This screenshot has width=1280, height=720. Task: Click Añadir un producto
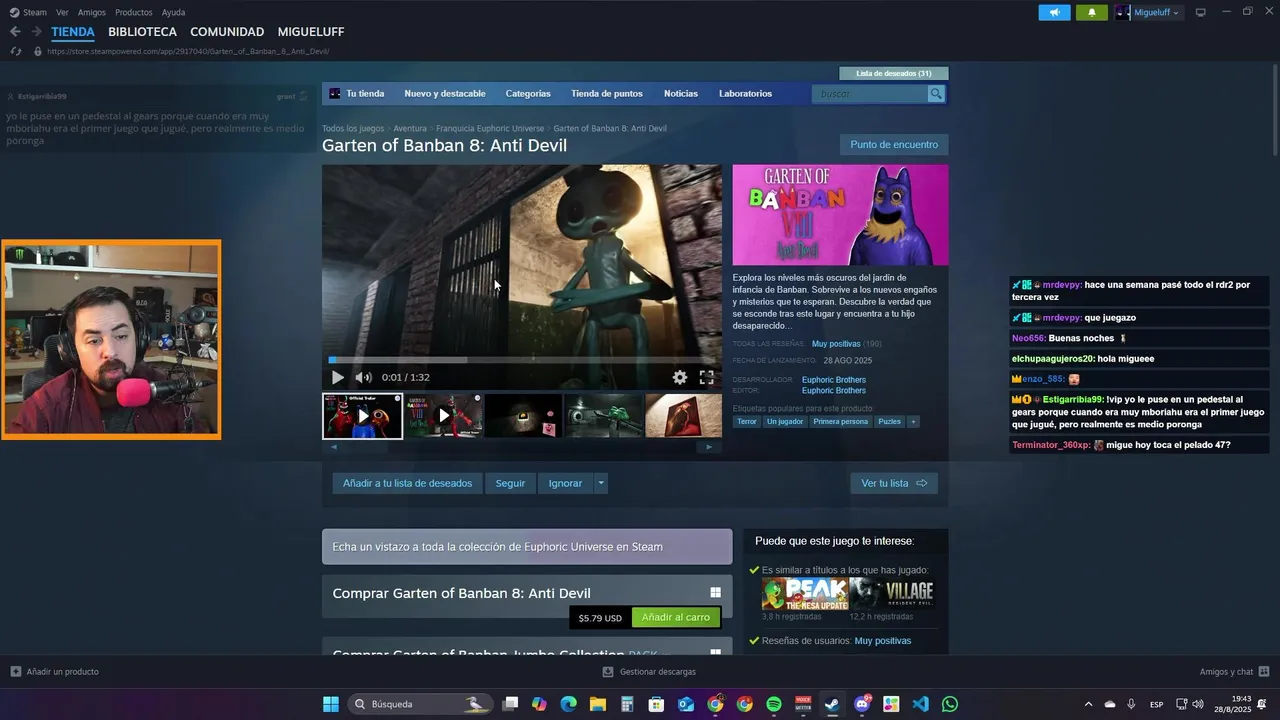click(55, 672)
